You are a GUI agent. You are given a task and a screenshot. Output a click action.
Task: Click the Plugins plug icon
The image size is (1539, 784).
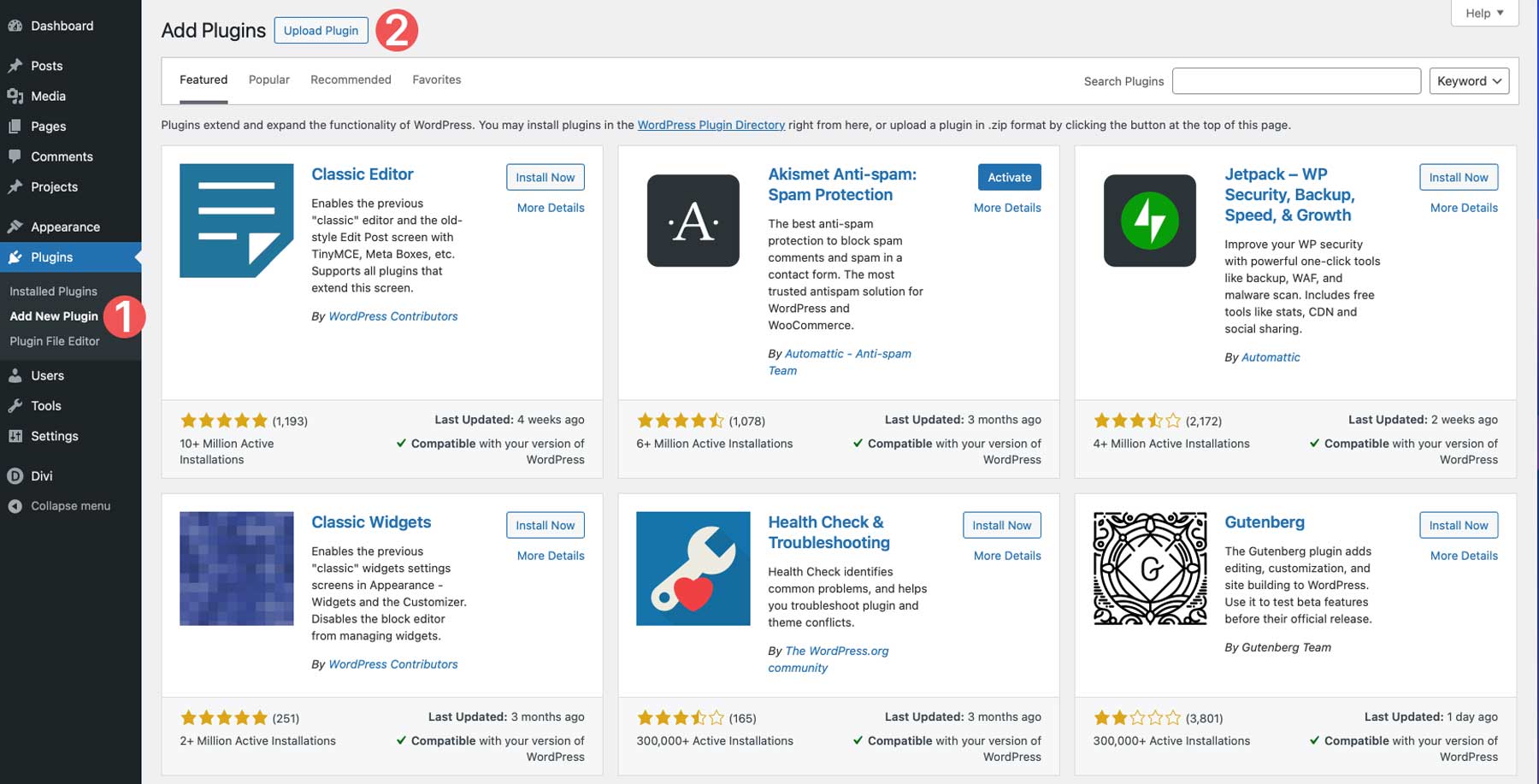tap(15, 257)
